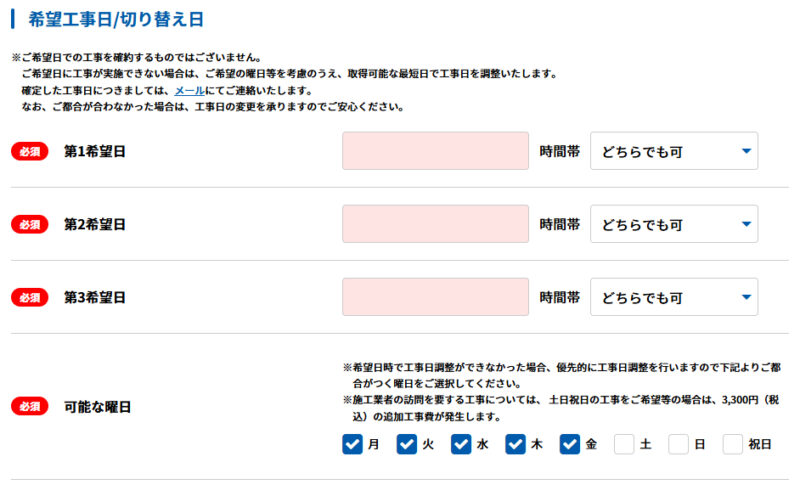Image resolution: width=800 pixels, height=496 pixels.
Task: Check the 祝日 (holiday) checkbox
Action: [733, 444]
